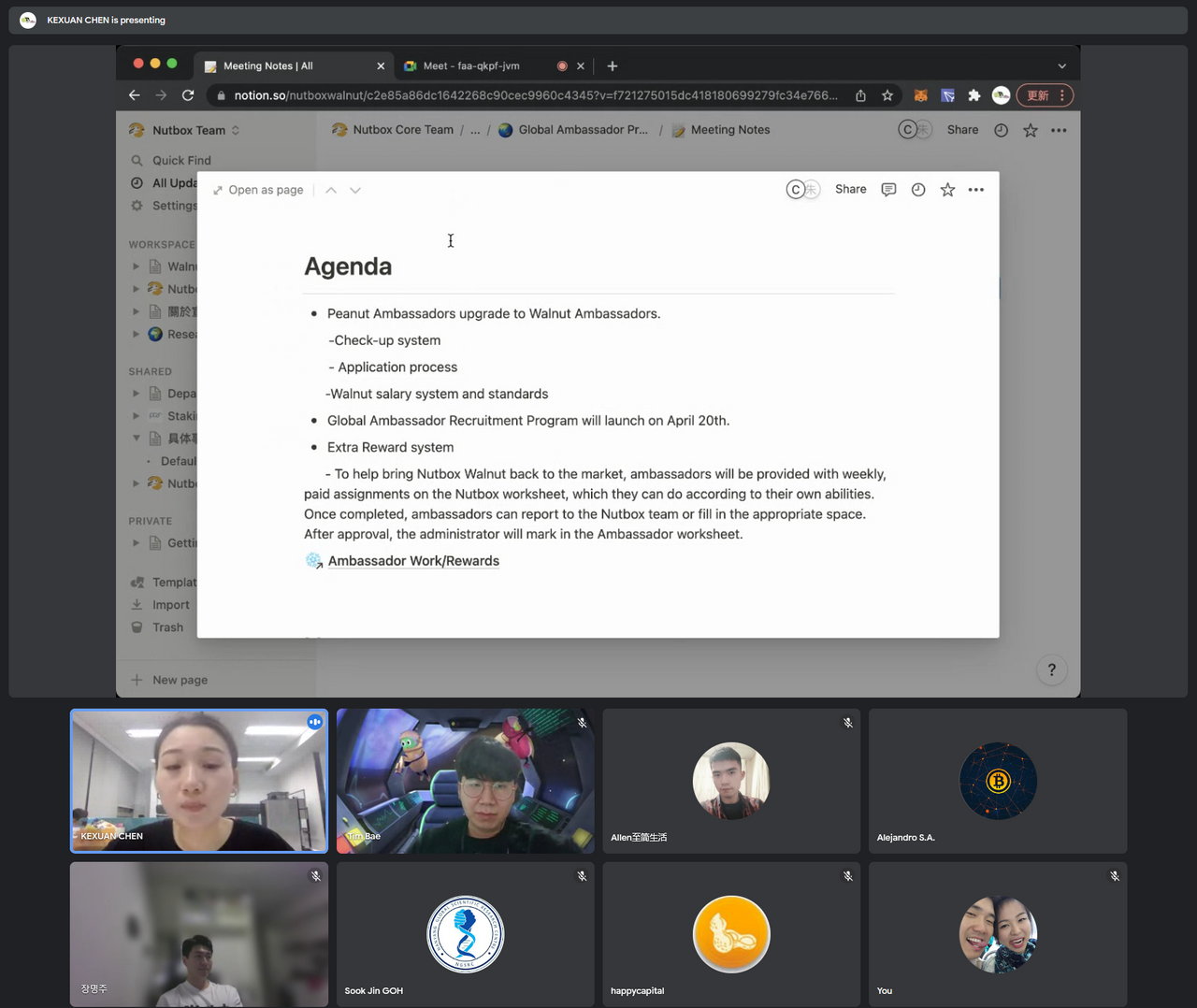
Task: Click the URL address field
Action: (536, 95)
